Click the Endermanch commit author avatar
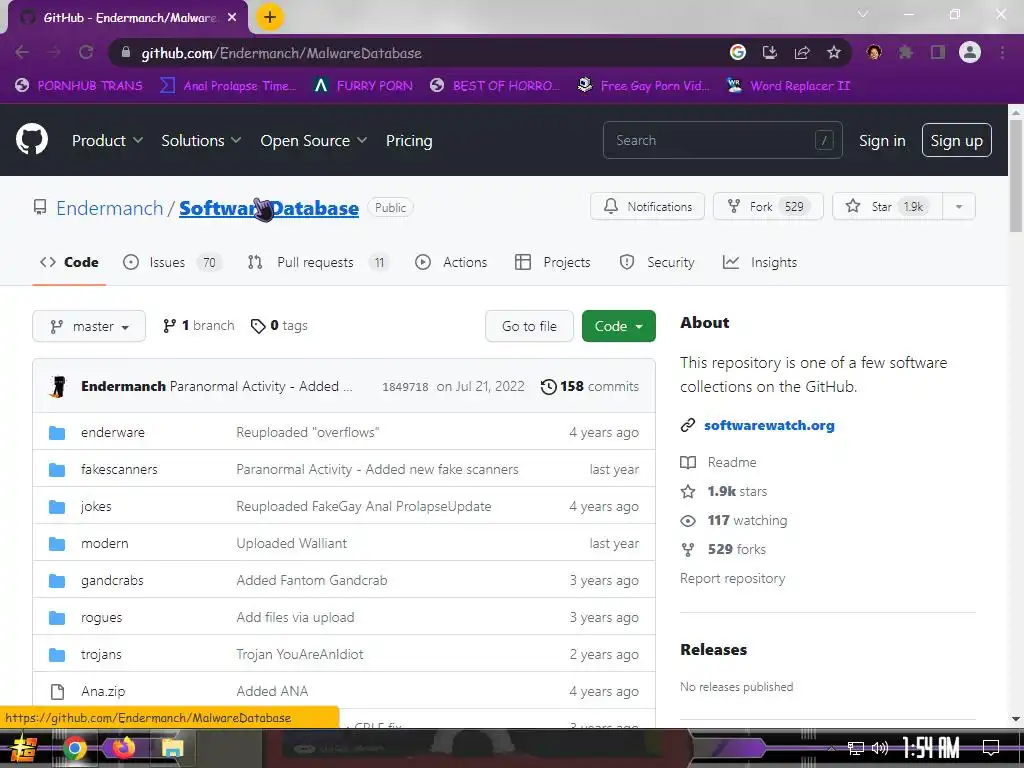 (58, 386)
